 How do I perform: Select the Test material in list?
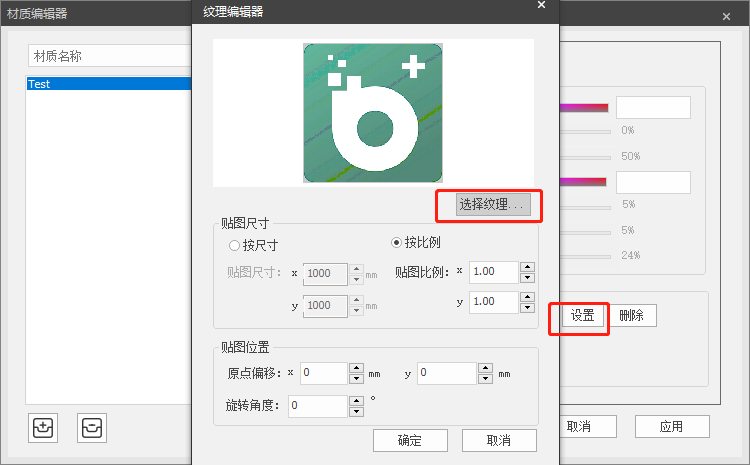109,84
